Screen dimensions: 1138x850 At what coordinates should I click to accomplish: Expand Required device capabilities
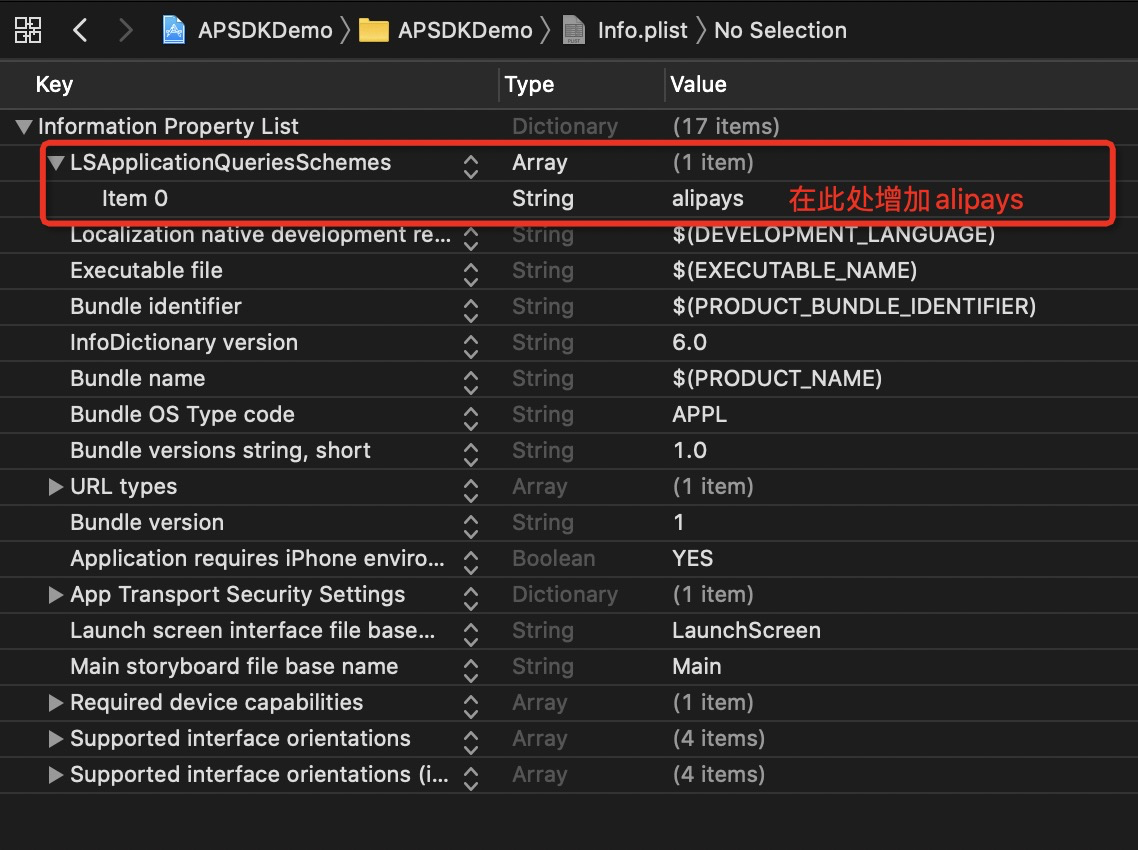(x=56, y=703)
